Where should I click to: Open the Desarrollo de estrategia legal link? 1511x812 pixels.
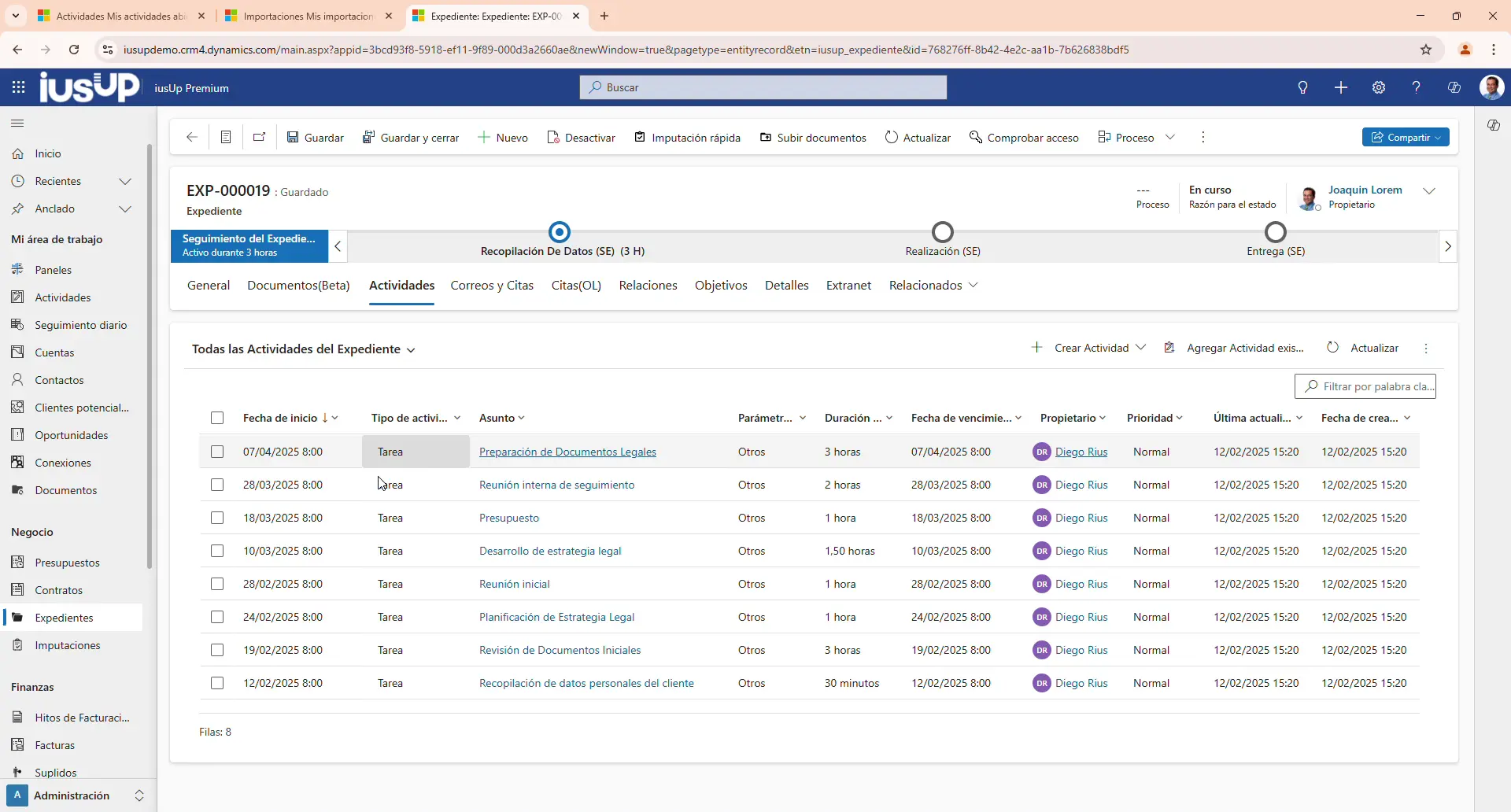(550, 551)
